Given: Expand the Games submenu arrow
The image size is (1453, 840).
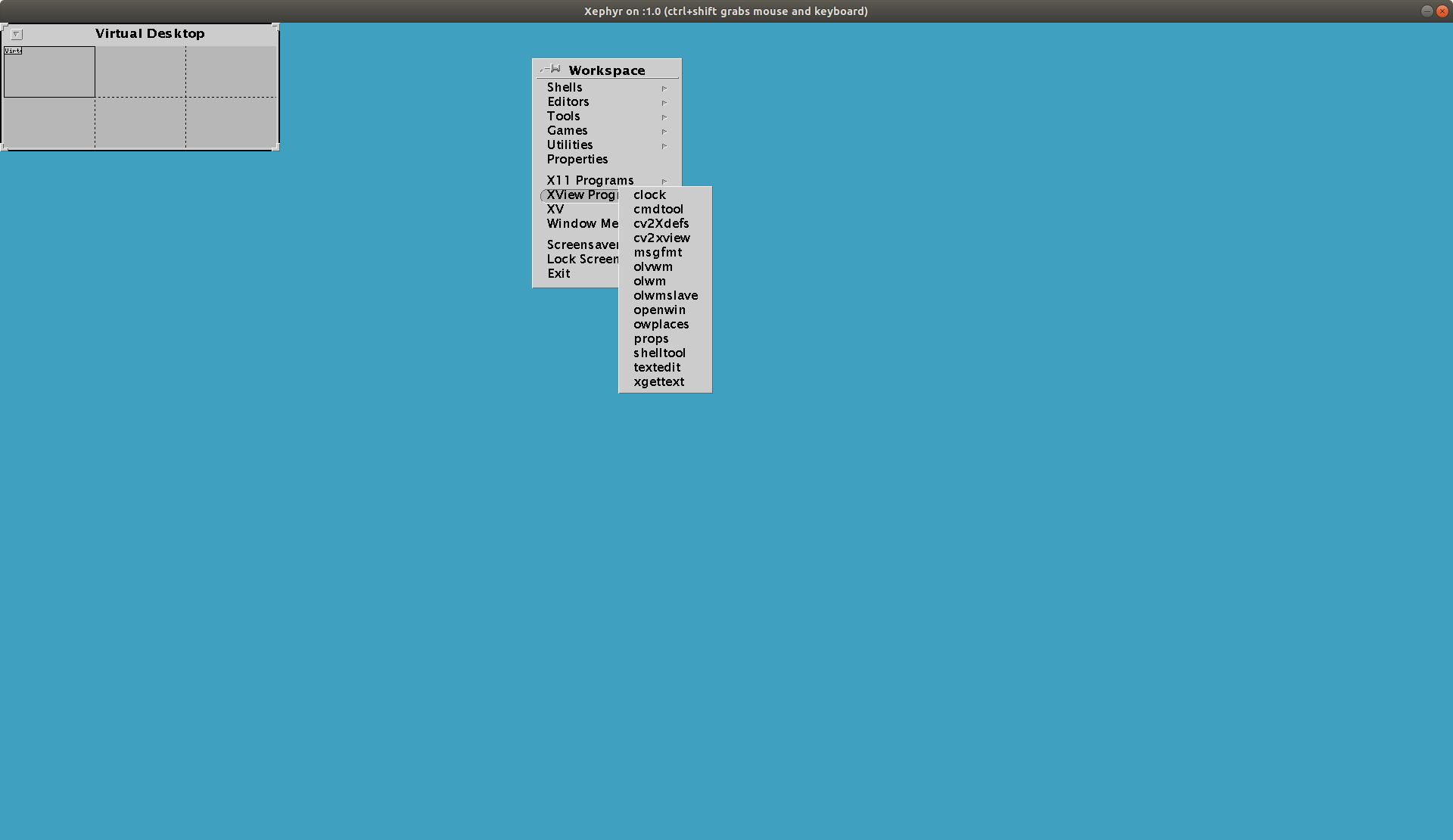Looking at the screenshot, I should click(x=664, y=132).
